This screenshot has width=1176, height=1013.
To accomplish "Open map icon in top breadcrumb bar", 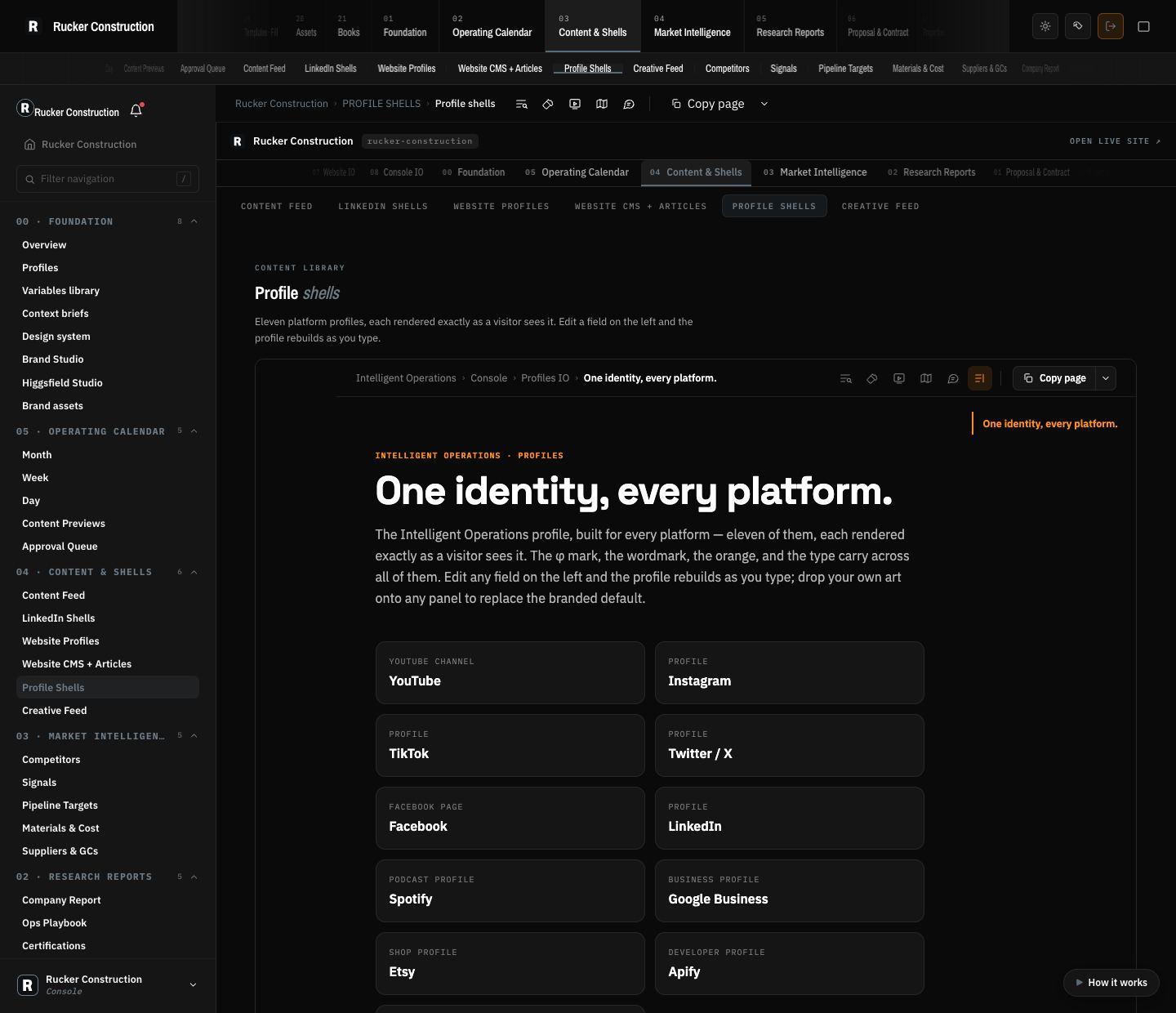I will coord(602,104).
